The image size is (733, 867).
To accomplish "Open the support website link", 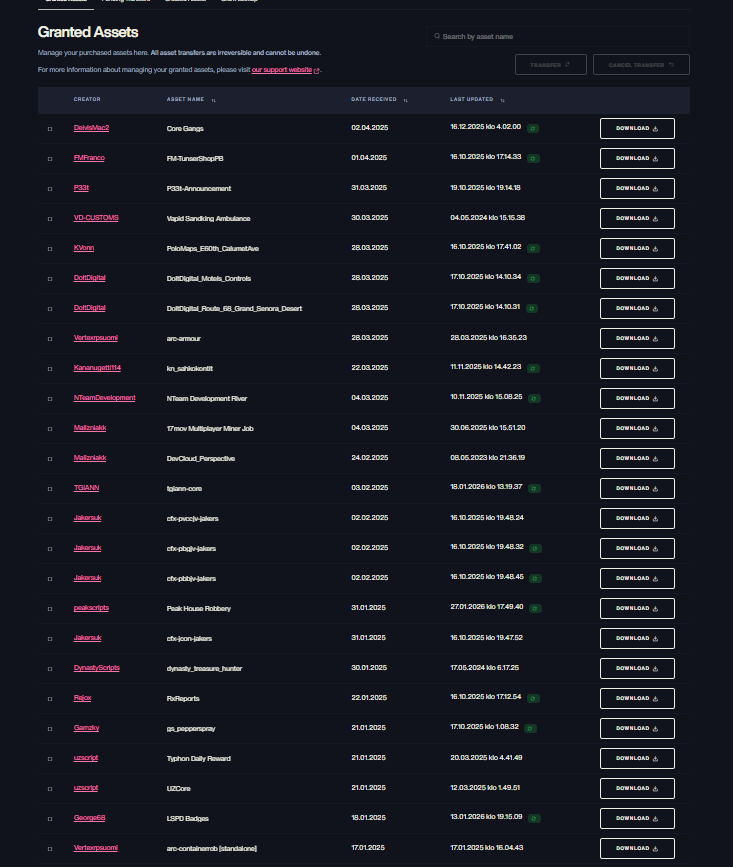I will tap(281, 70).
